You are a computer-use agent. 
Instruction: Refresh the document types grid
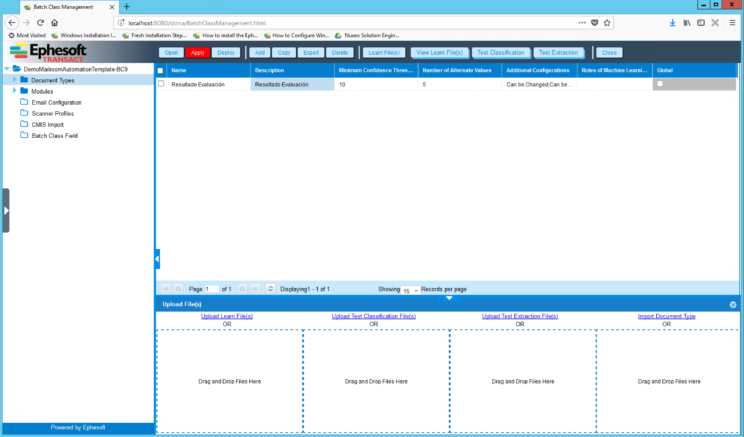coord(270,288)
